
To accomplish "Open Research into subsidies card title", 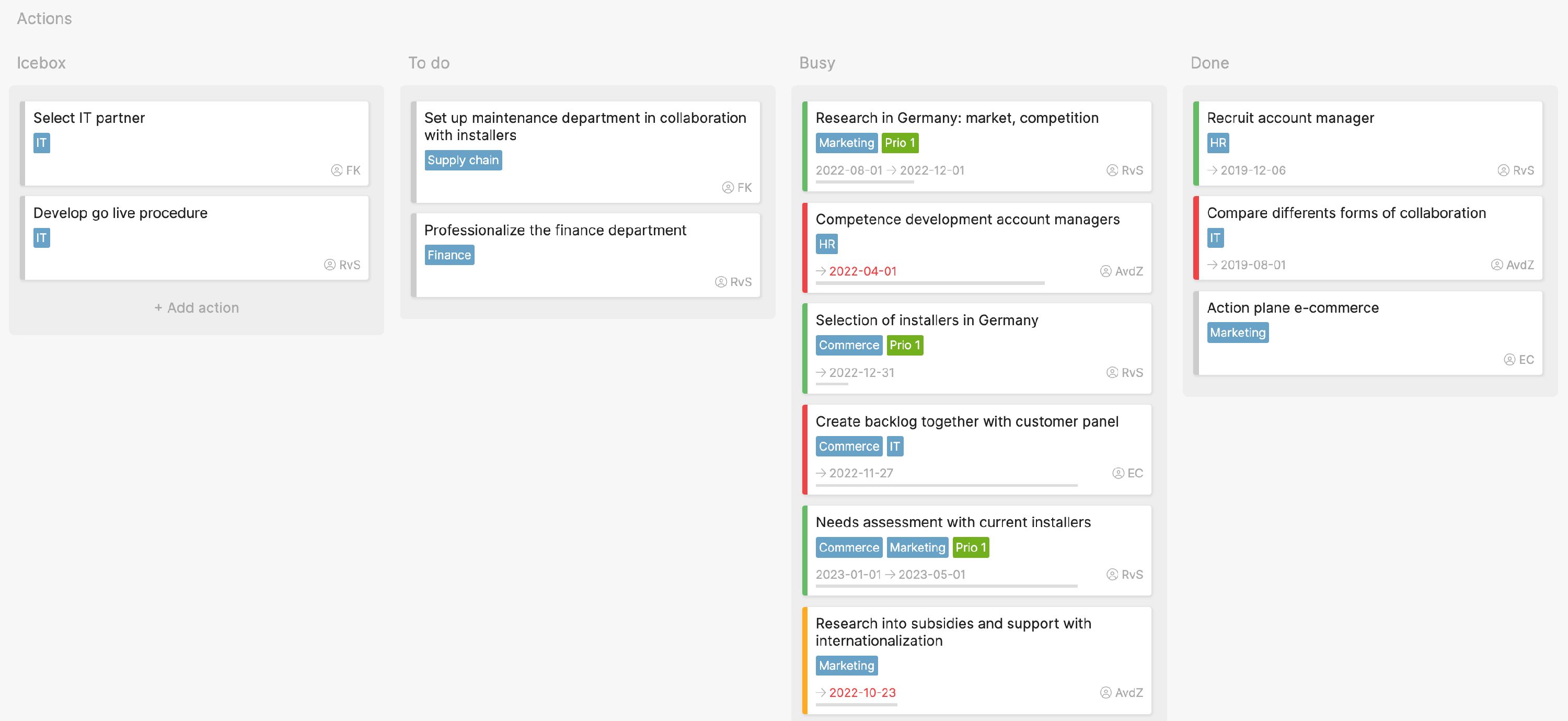I will (x=953, y=632).
